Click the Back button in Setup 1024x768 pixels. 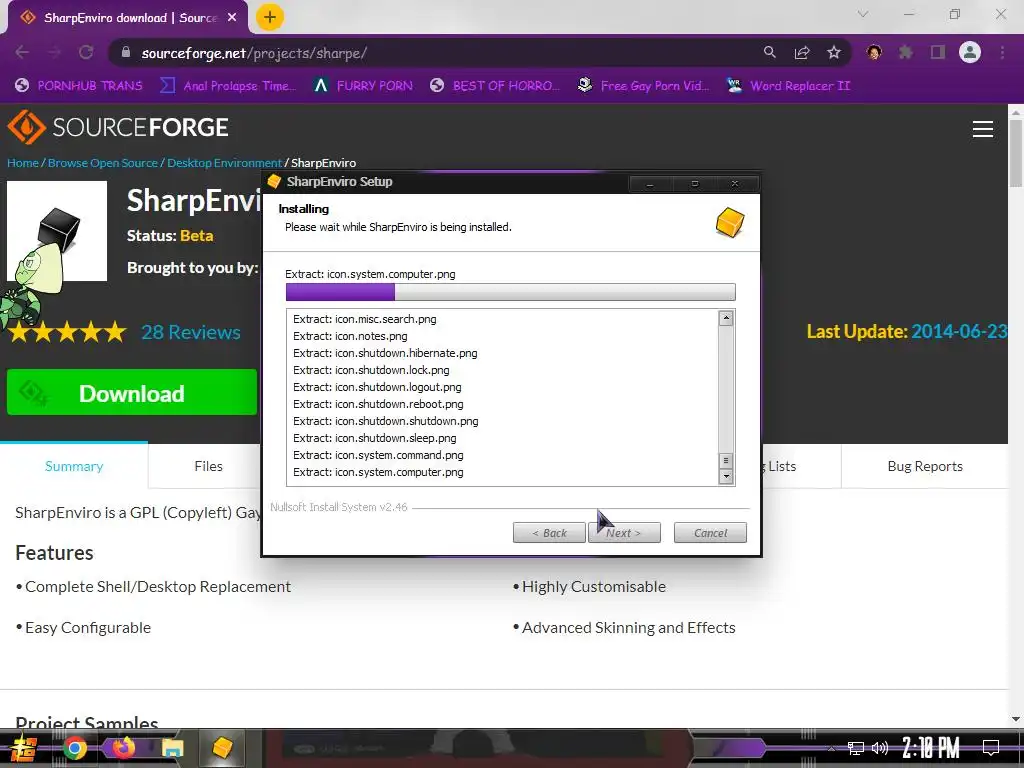pos(549,533)
